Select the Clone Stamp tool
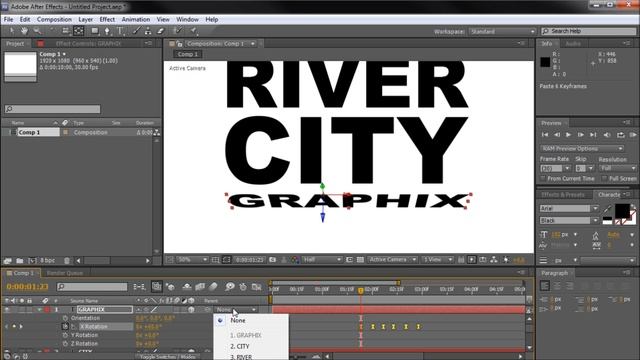640x360 pixels. 148,31
